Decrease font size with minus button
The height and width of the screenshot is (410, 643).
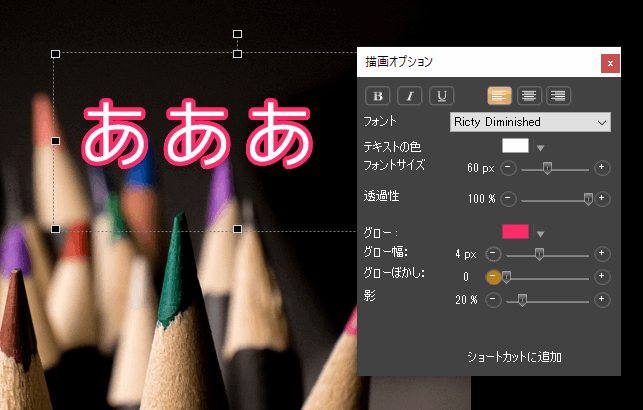(508, 168)
